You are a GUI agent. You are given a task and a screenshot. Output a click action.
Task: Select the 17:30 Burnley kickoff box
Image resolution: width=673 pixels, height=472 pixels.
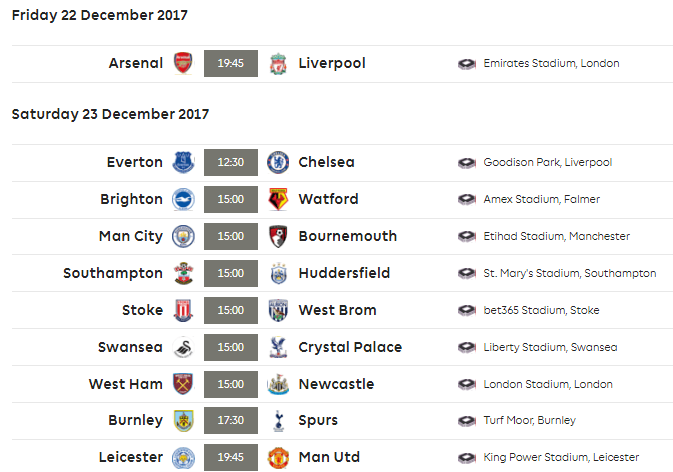(x=231, y=421)
